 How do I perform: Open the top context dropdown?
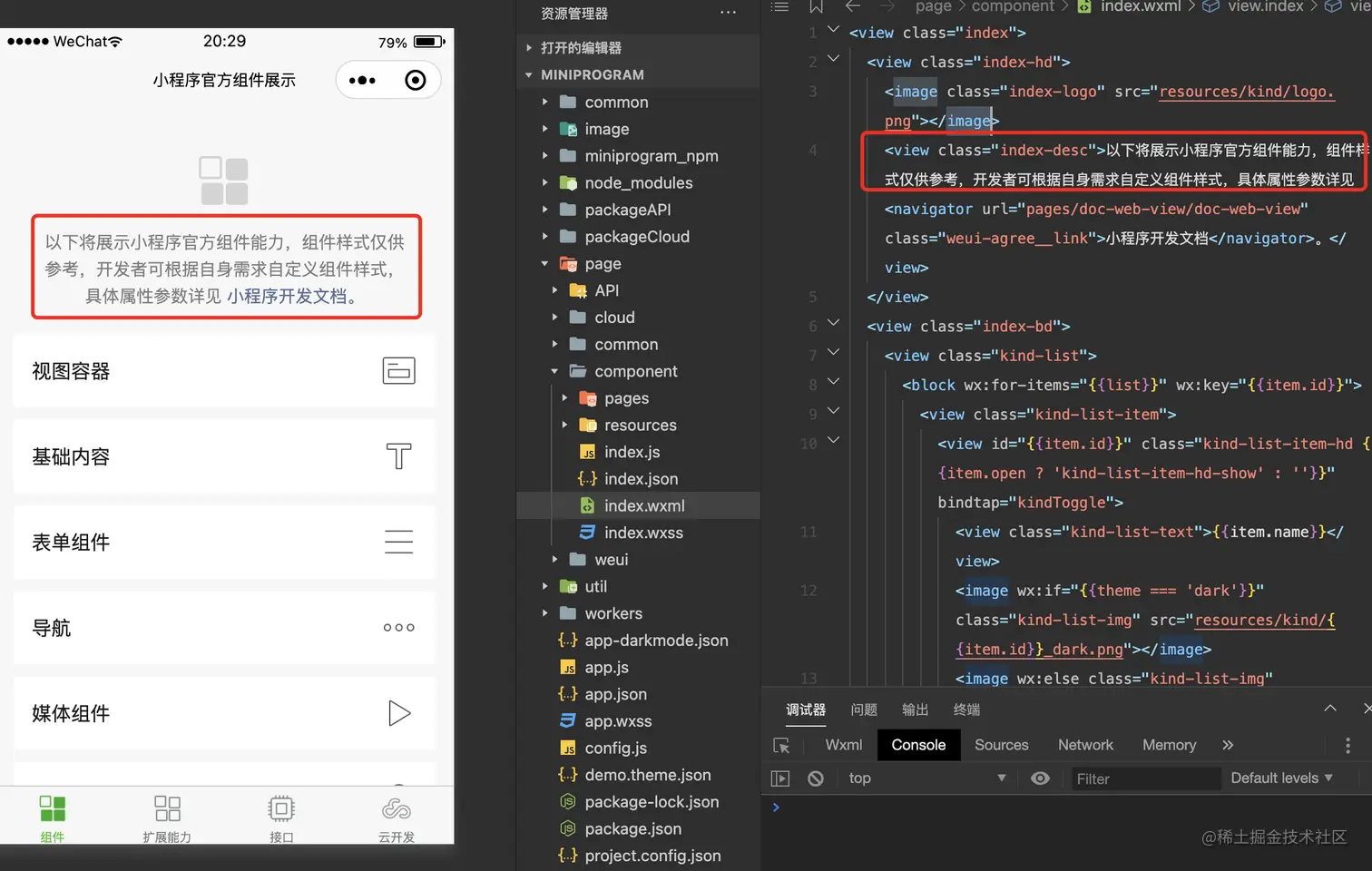926,778
